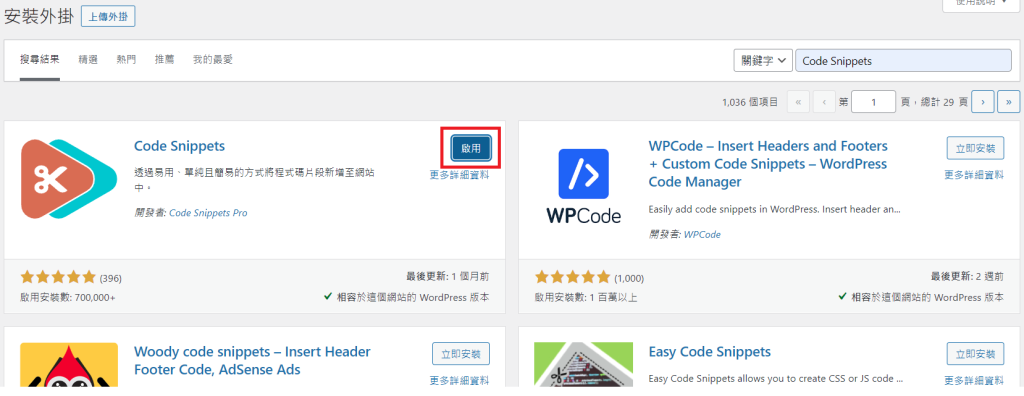
Task: Click the Easy Code Snippets description text
Action: 776,378
